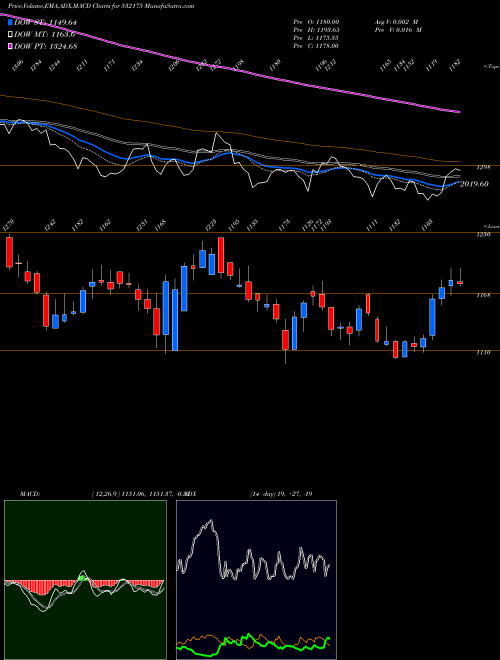
Task: Click the first red candlestick at chart left
Action: point(9,252)
